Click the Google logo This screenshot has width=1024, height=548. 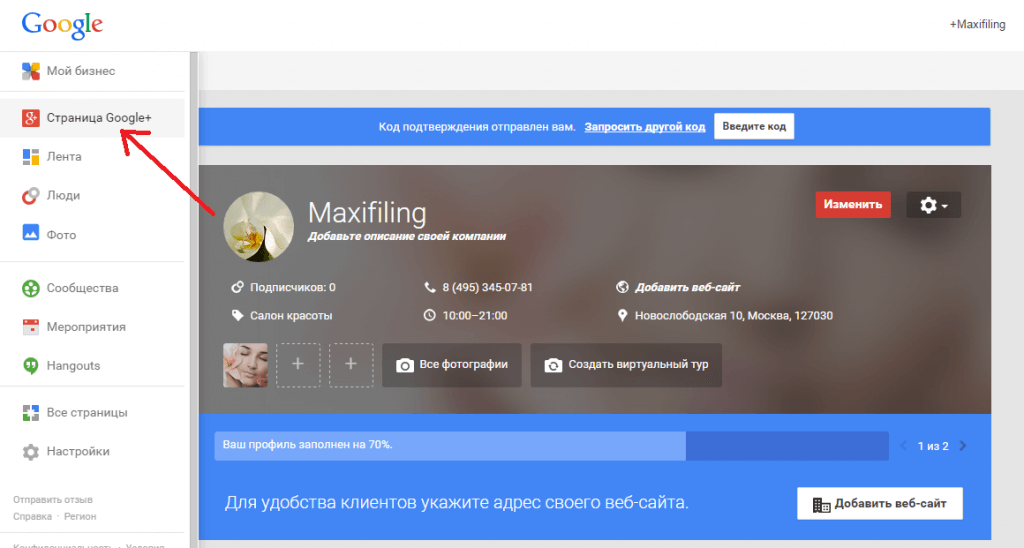coord(62,24)
